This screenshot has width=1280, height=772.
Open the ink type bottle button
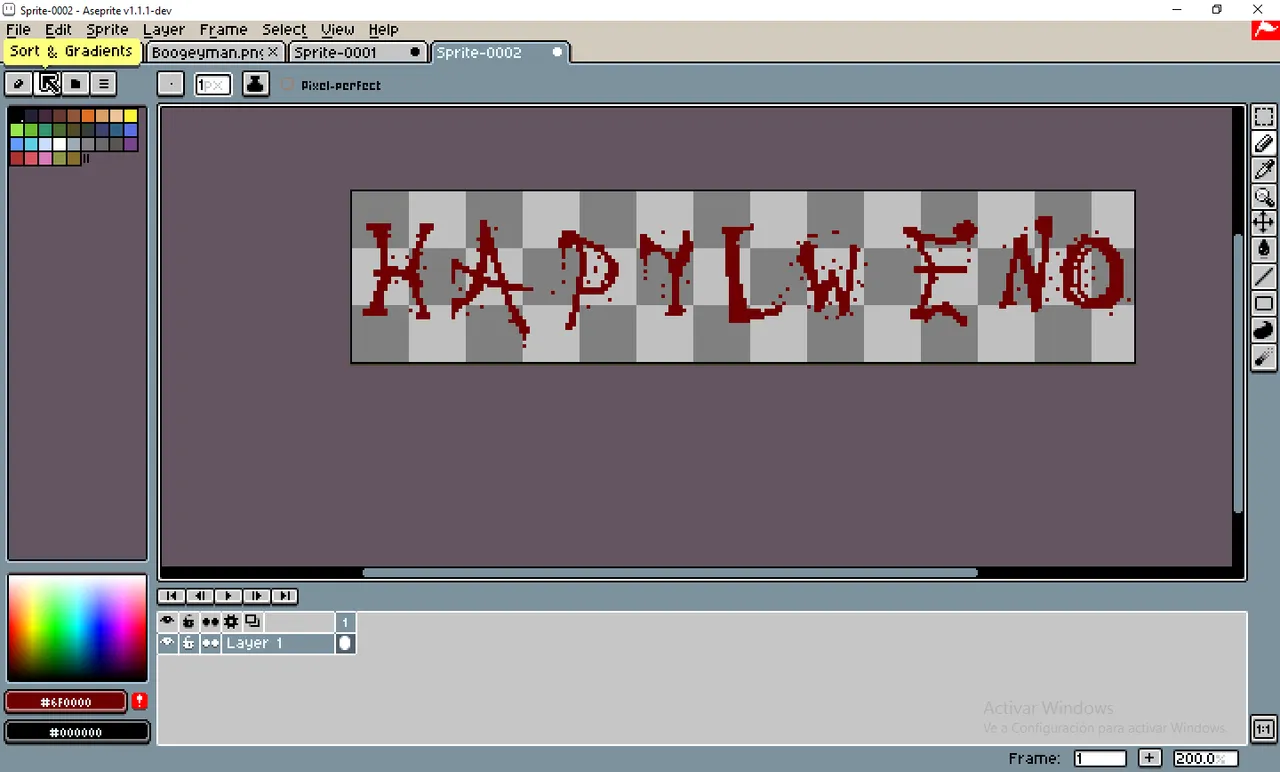coord(255,84)
